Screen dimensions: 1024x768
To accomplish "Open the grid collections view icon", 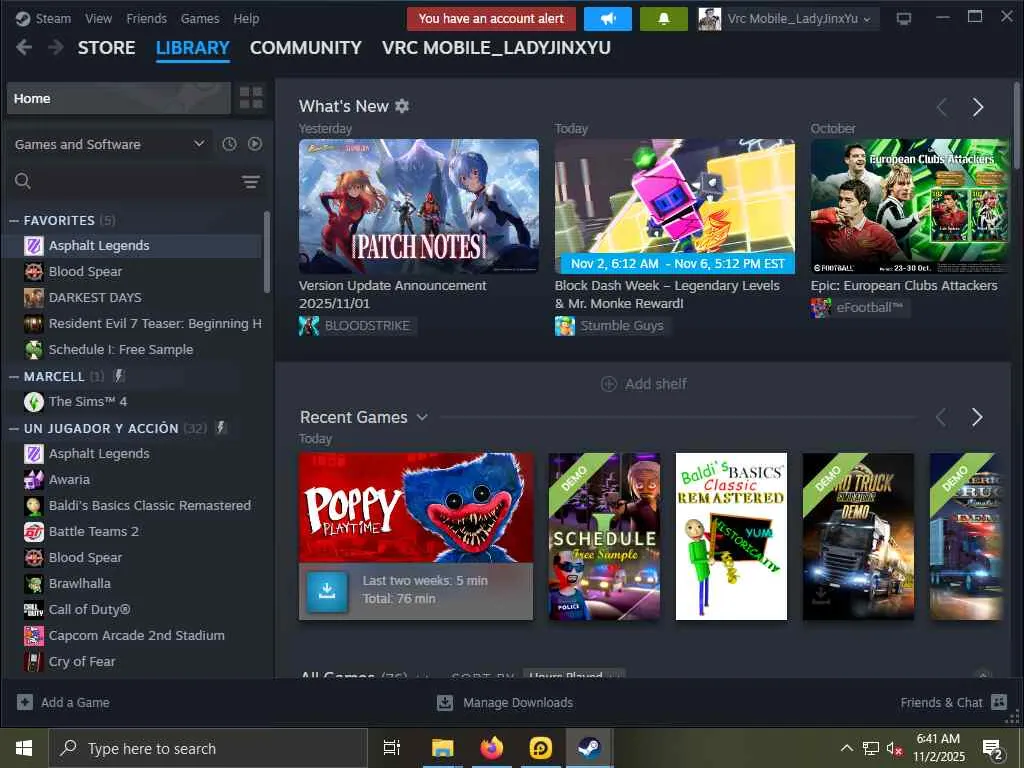I will (x=251, y=98).
